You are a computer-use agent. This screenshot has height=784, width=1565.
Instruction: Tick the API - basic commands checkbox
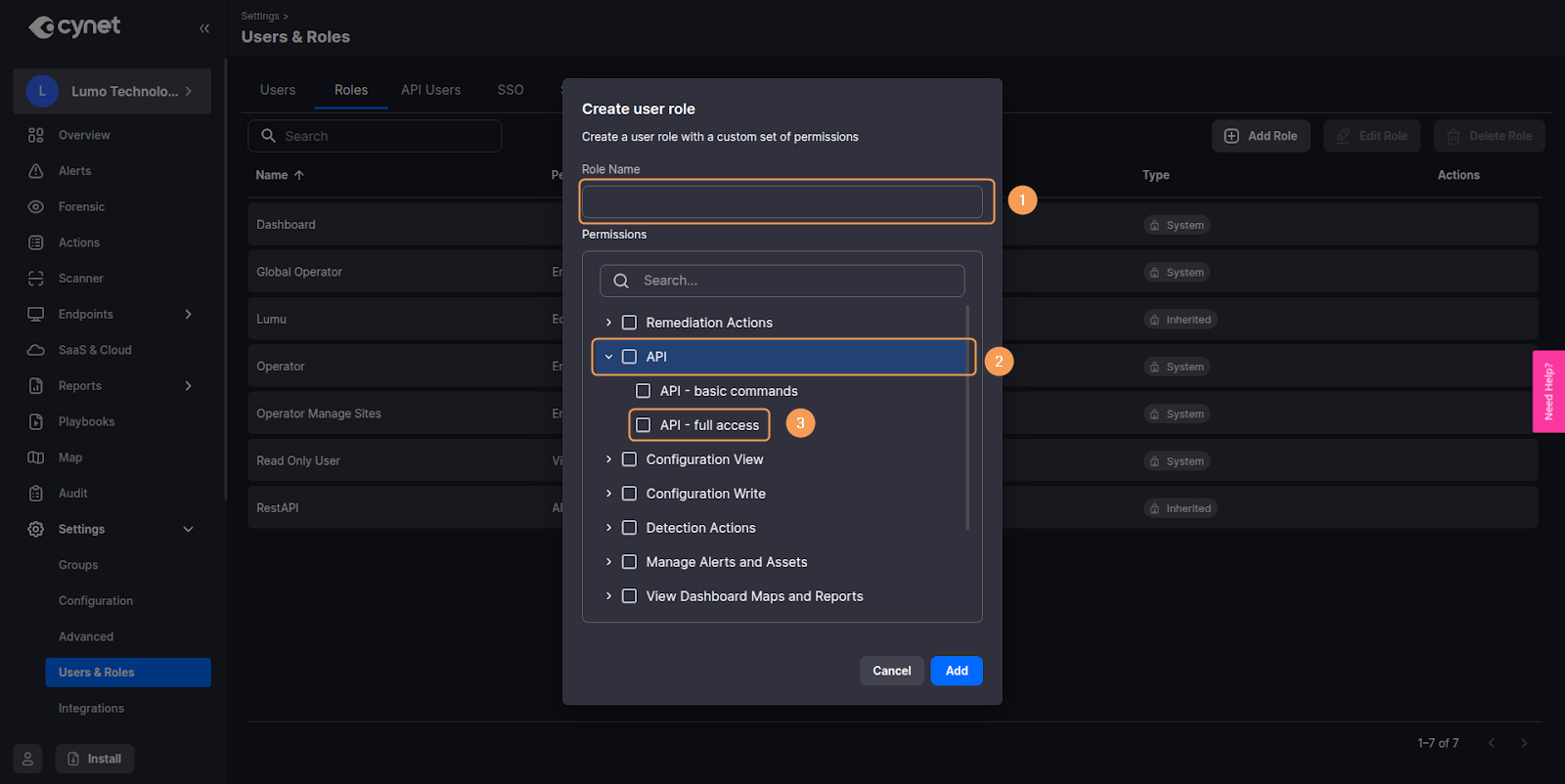(x=644, y=391)
